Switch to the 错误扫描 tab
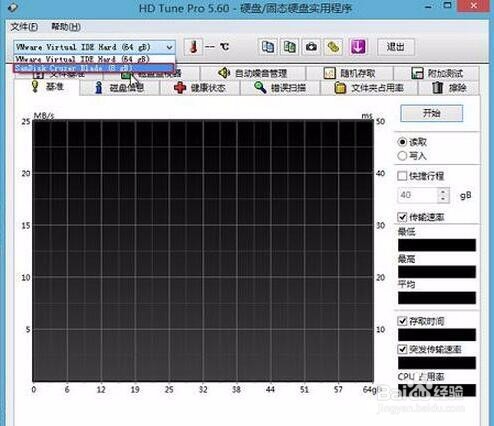 point(280,88)
